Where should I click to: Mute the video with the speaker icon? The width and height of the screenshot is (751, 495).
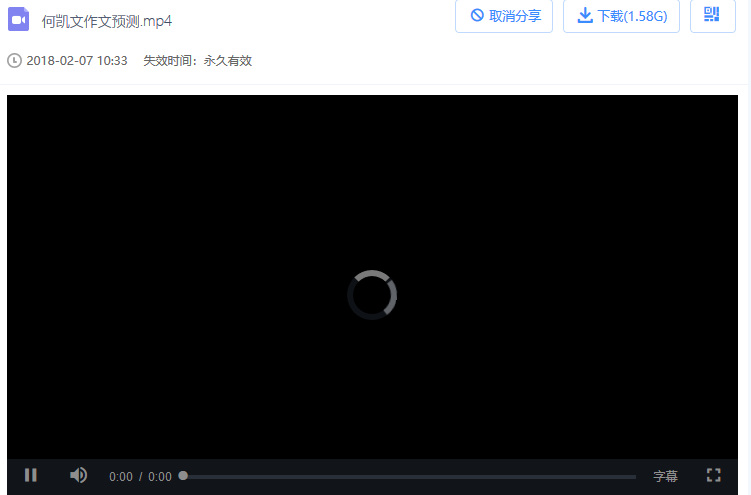click(78, 476)
